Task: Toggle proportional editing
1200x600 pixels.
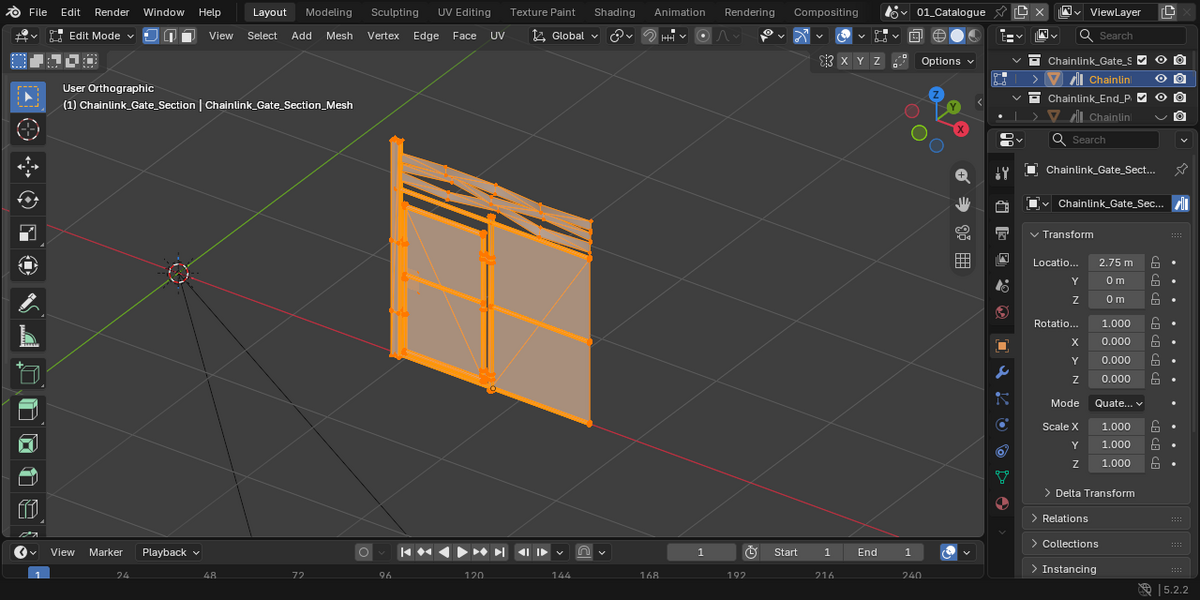Action: click(x=703, y=35)
